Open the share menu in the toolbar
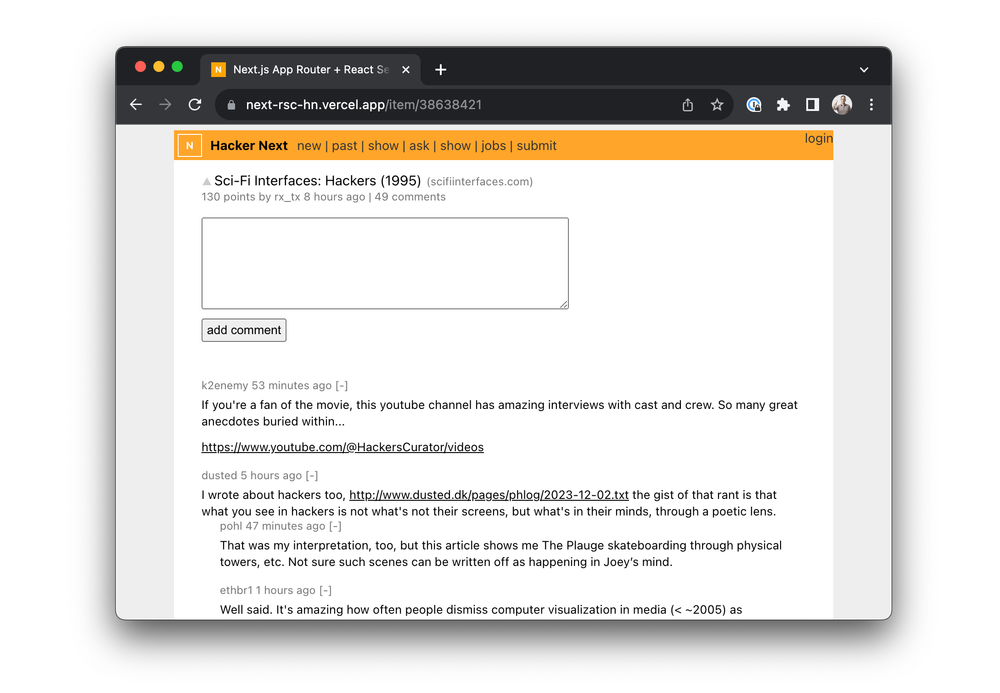This screenshot has height=693, width=1000. (687, 104)
